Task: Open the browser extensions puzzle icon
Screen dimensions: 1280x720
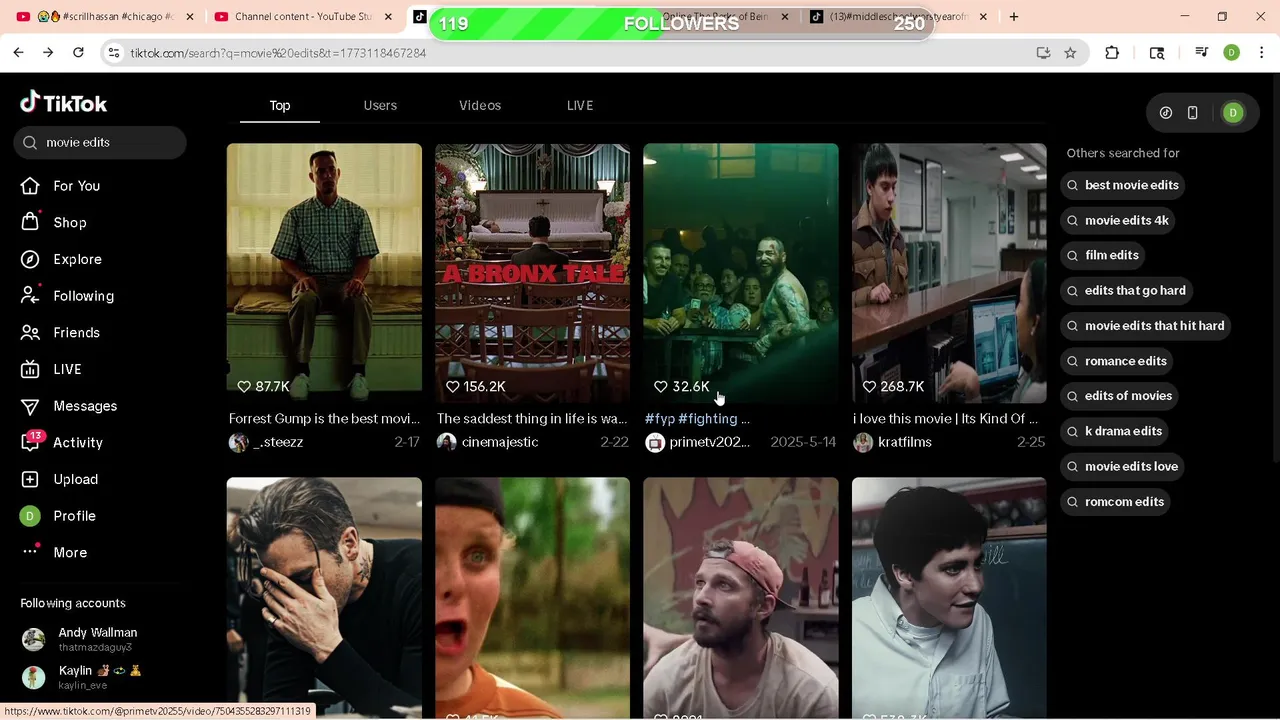Action: point(1112,53)
